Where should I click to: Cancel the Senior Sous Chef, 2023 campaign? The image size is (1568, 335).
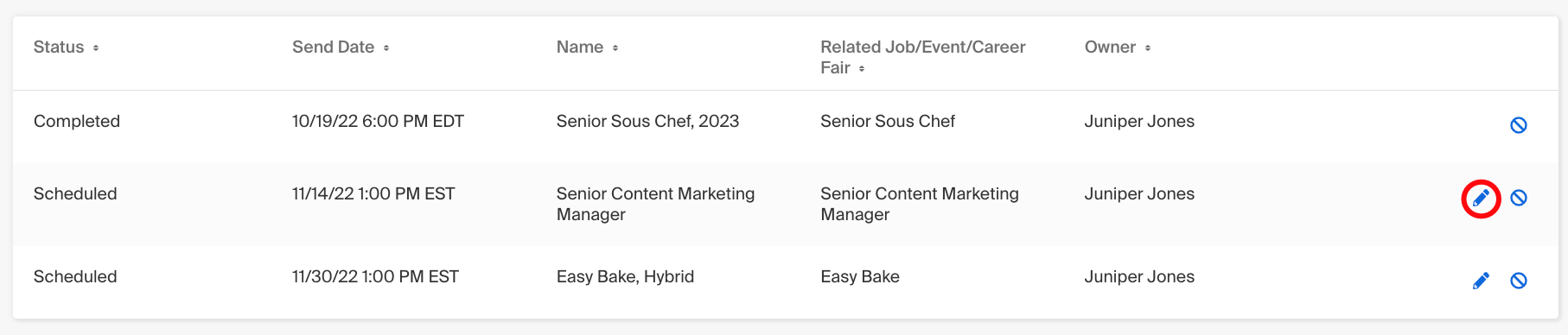pyautogui.click(x=1518, y=125)
